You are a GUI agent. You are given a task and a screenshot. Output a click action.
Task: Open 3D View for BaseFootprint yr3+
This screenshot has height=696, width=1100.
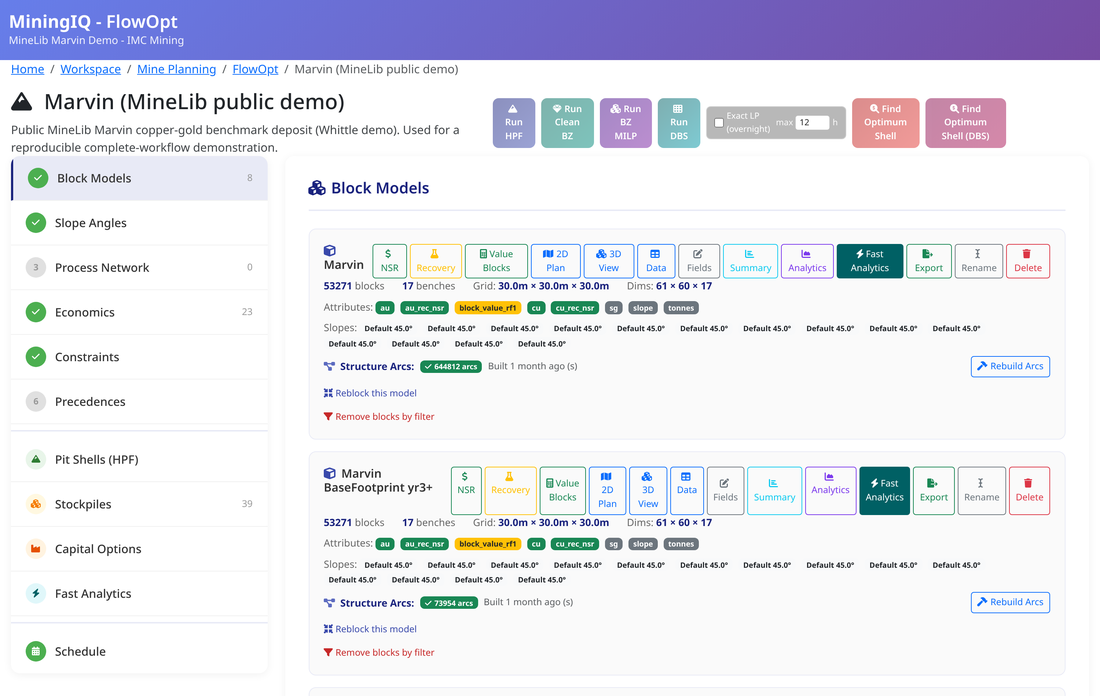point(648,490)
